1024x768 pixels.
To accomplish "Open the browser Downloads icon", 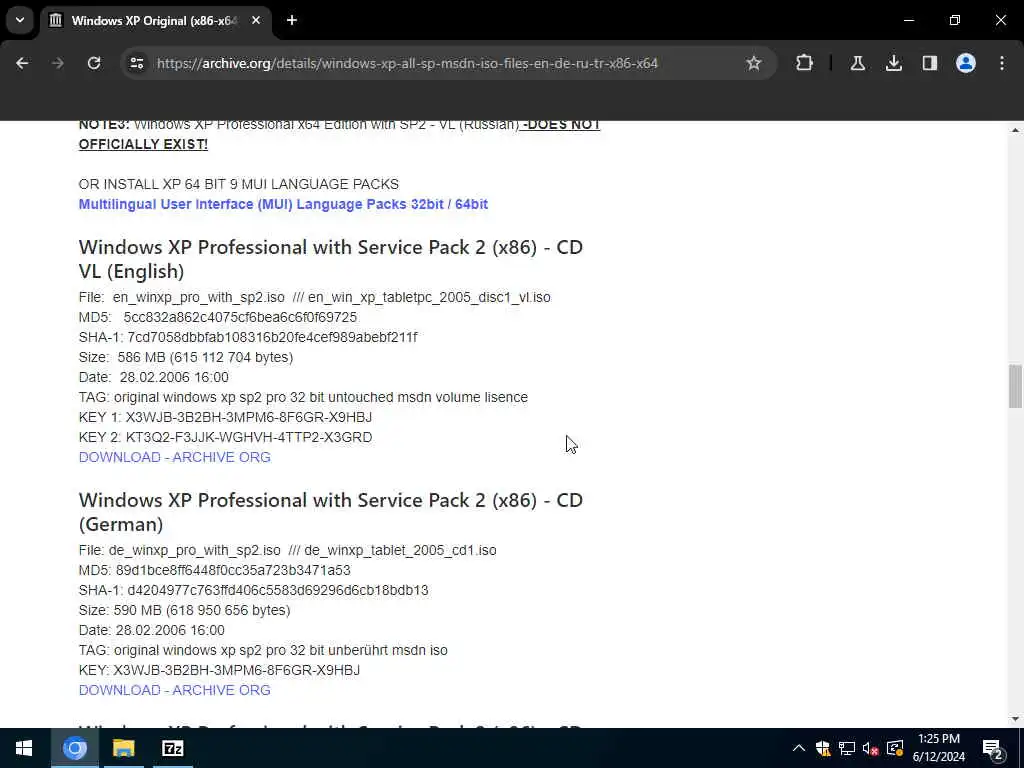I will (893, 63).
